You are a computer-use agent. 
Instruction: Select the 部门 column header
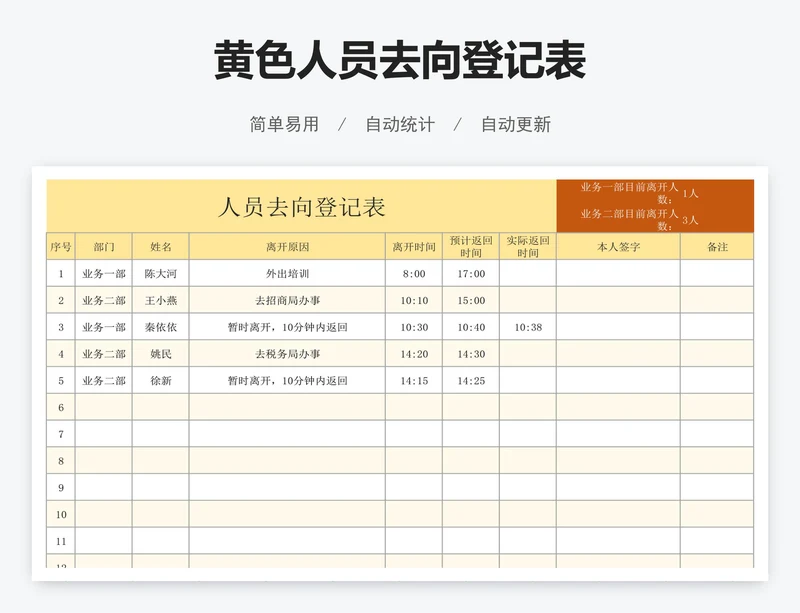coord(104,247)
